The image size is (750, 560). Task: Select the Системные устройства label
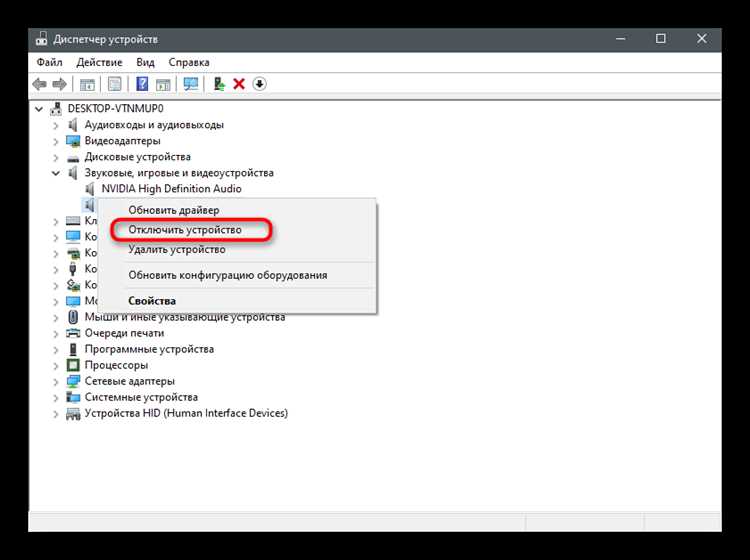click(141, 397)
